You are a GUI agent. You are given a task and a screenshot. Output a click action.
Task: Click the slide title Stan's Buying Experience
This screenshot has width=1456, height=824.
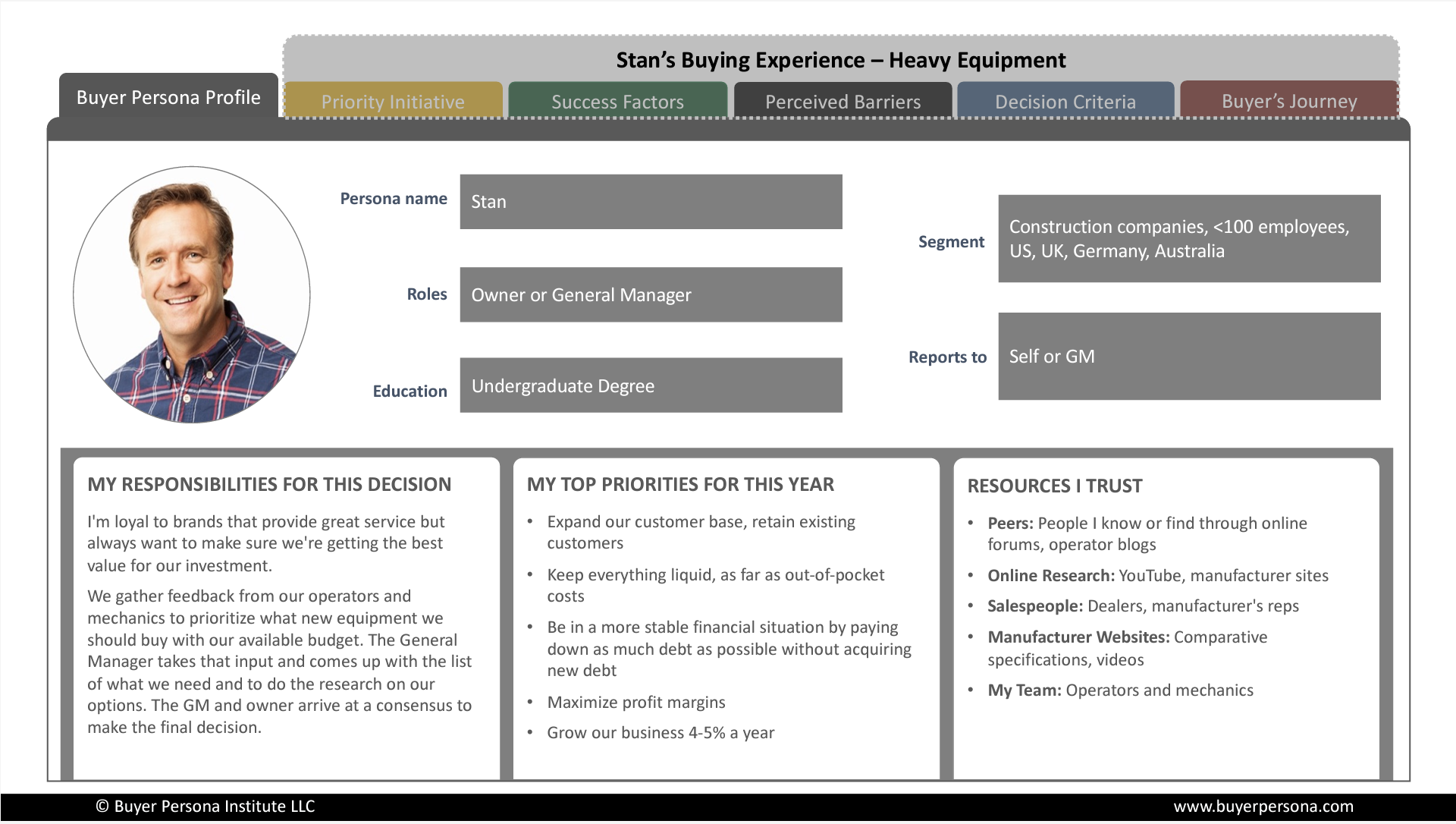pyautogui.click(x=840, y=59)
